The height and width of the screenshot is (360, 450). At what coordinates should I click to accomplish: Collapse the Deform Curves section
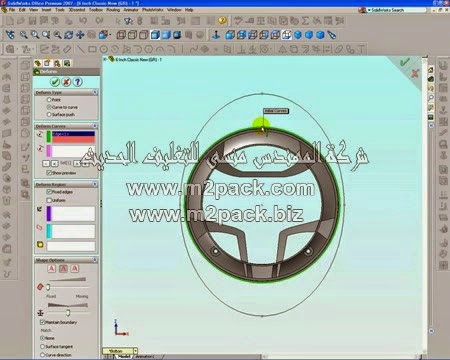pos(95,126)
